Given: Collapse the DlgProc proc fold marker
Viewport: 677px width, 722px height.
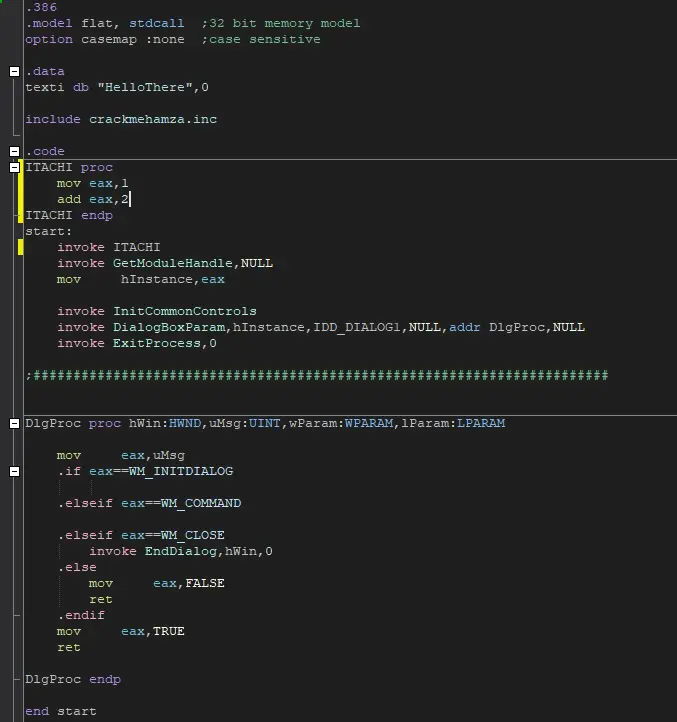Looking at the screenshot, I should pyautogui.click(x=14, y=423).
